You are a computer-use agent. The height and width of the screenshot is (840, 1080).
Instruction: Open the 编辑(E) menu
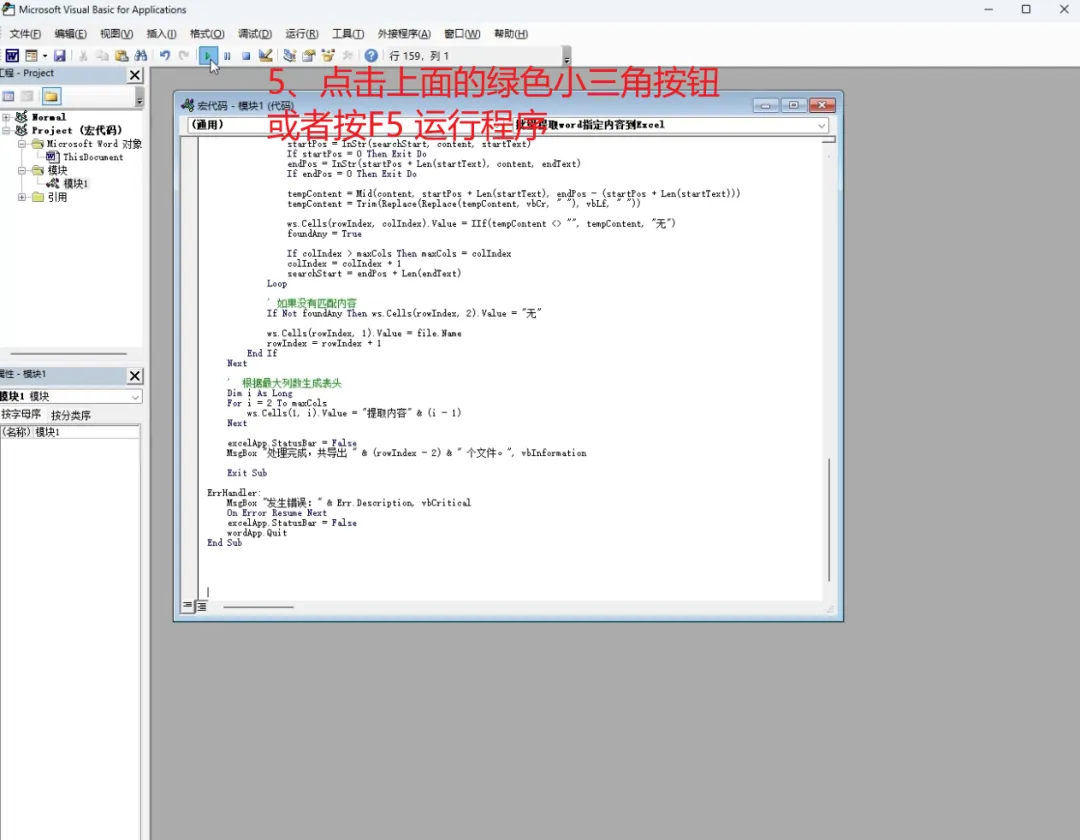point(70,34)
